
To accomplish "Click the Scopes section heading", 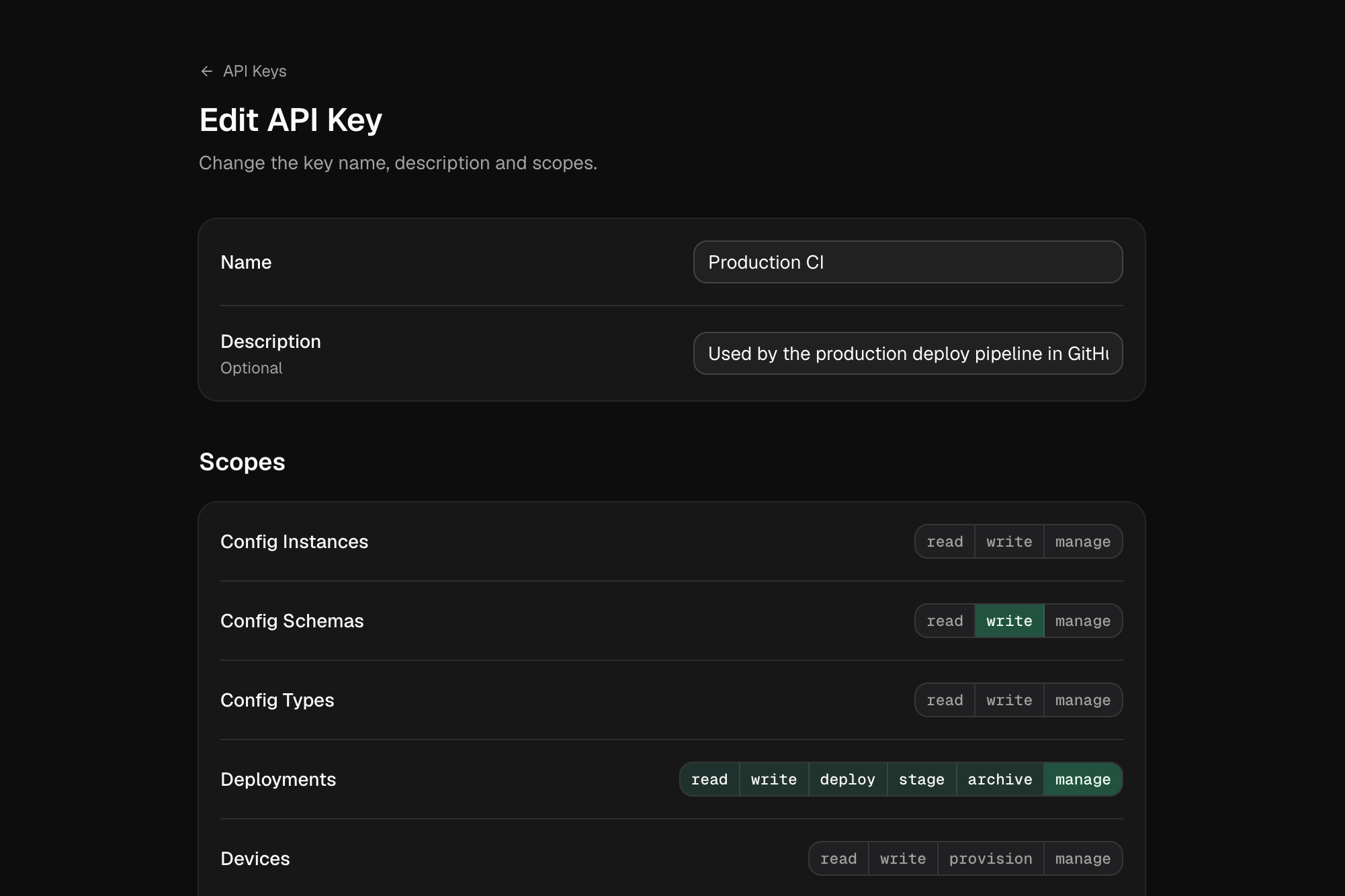I will [x=242, y=462].
